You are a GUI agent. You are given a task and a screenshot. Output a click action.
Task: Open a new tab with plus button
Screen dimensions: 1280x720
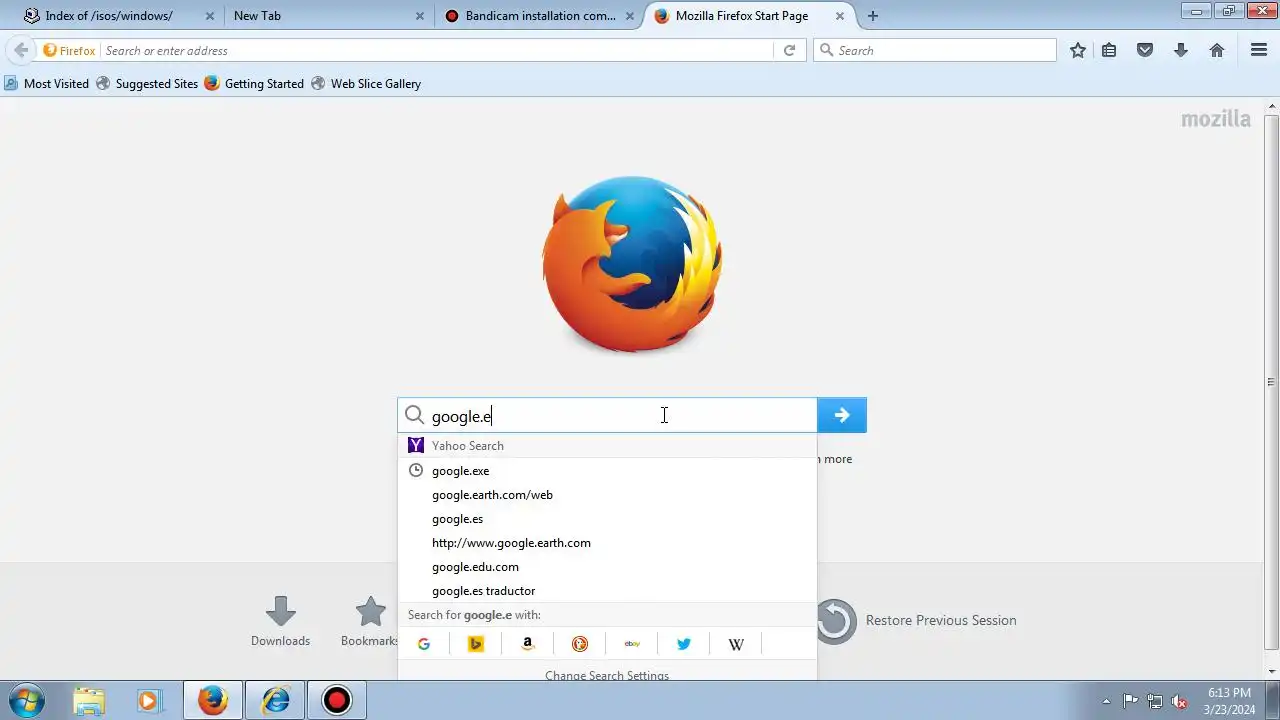pos(873,16)
